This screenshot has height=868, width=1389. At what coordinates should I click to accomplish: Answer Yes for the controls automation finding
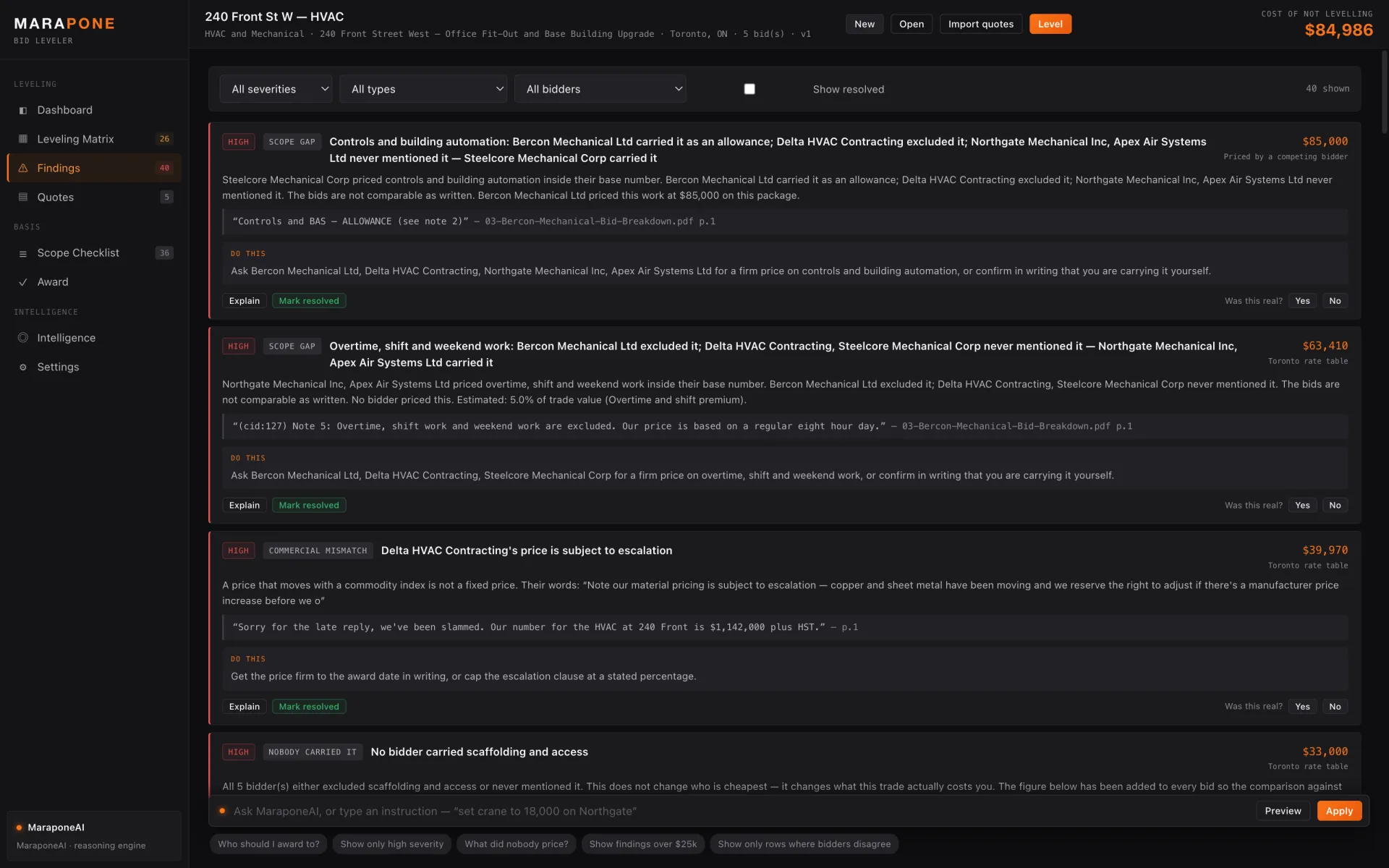1302,301
